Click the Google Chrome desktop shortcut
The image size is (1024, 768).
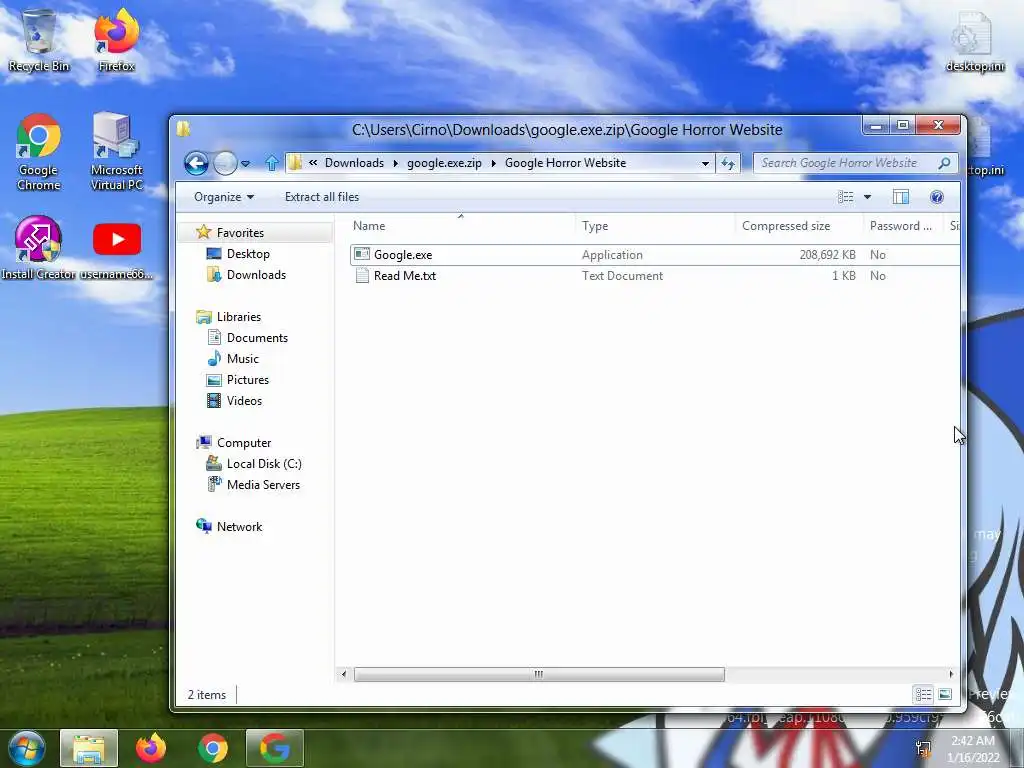click(39, 152)
